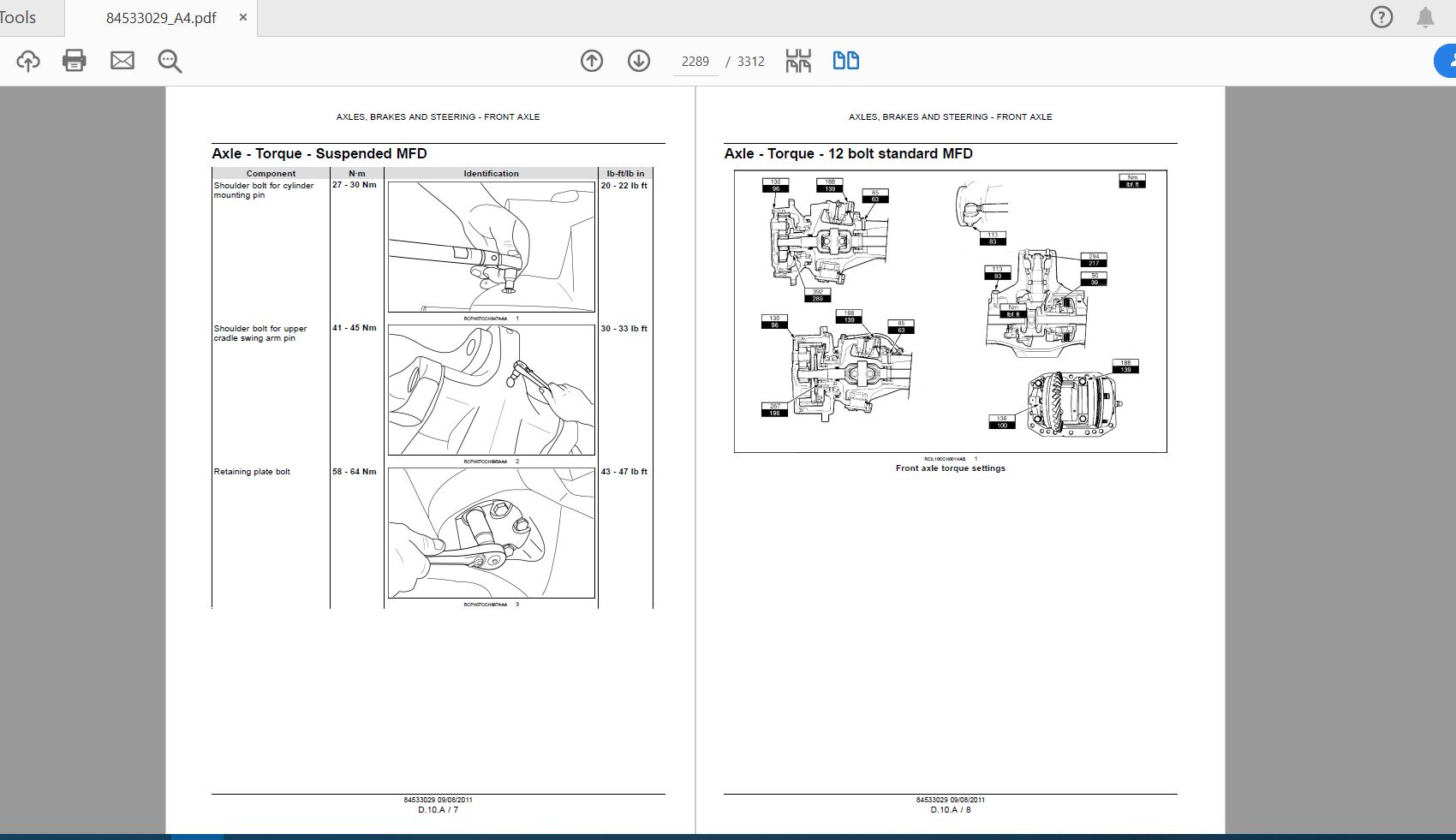Open the notifications bell
This screenshot has width=1456, height=840.
(x=1424, y=16)
